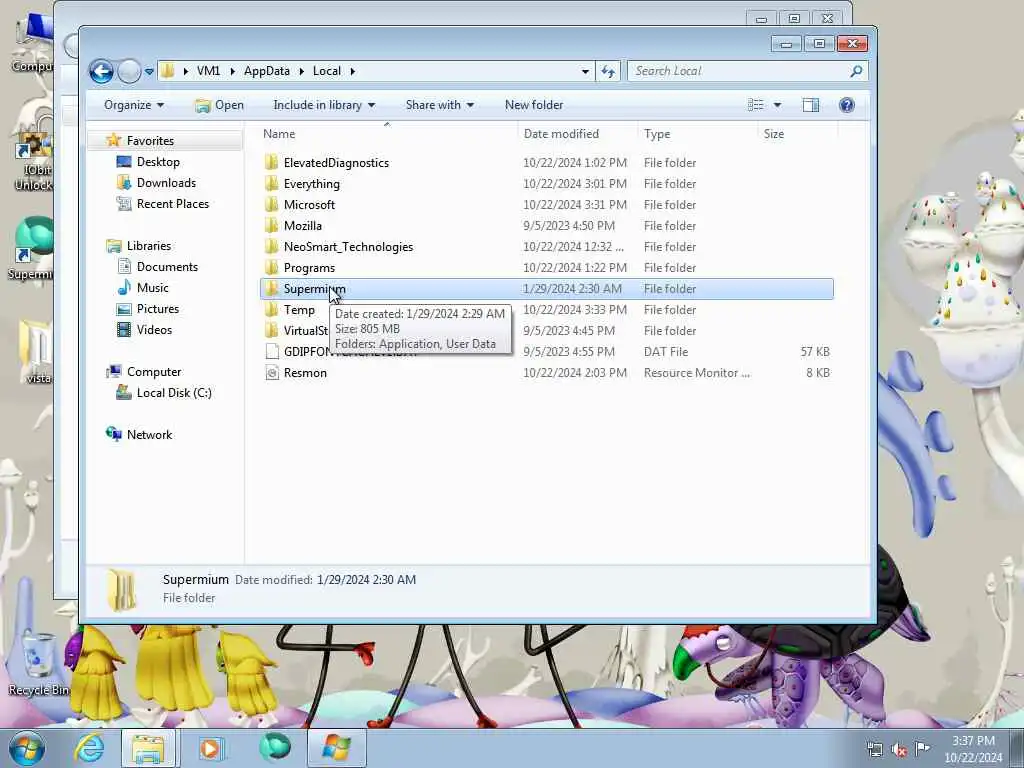Go back with the Back arrow button
The image size is (1024, 768).
coord(101,71)
